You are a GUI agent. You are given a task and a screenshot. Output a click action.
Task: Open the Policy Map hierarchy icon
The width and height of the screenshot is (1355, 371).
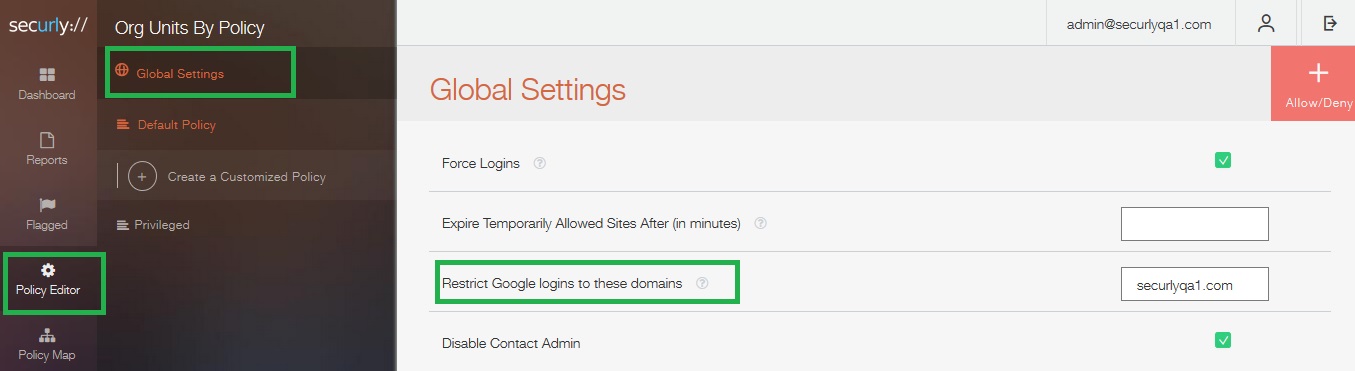[x=47, y=335]
